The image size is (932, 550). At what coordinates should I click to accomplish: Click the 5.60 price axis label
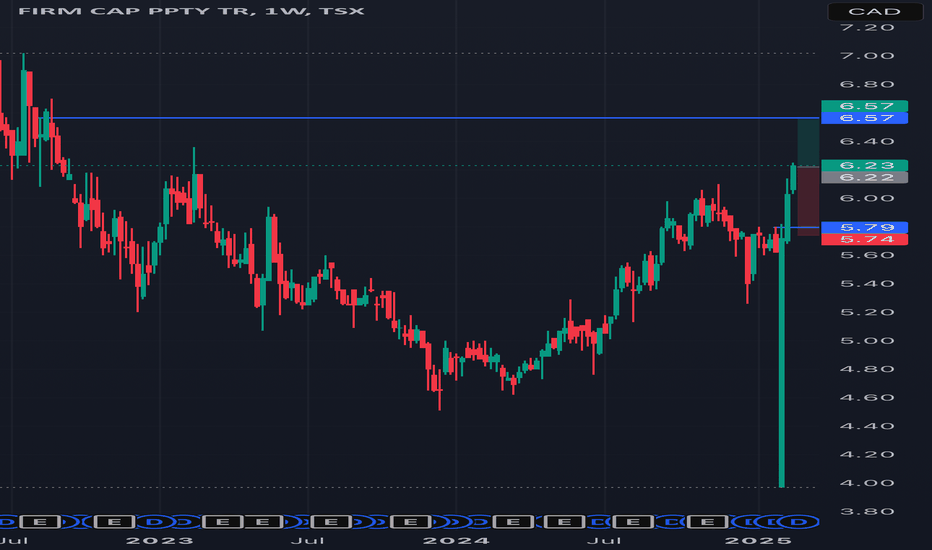click(x=867, y=255)
